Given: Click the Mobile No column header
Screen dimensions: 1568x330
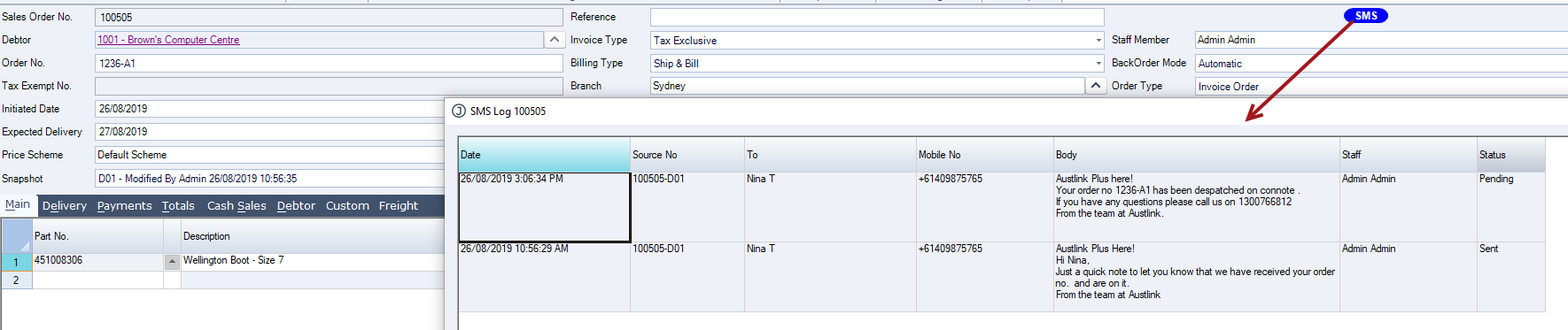Looking at the screenshot, I should pyautogui.click(x=984, y=155).
